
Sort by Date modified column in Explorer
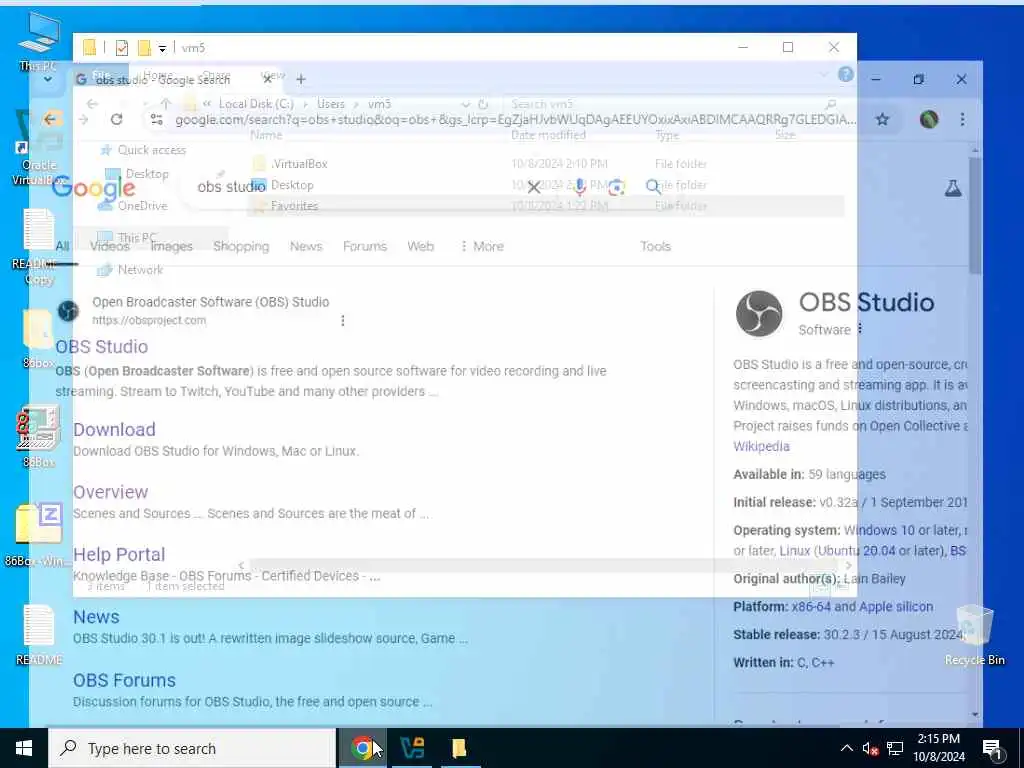coord(548,135)
